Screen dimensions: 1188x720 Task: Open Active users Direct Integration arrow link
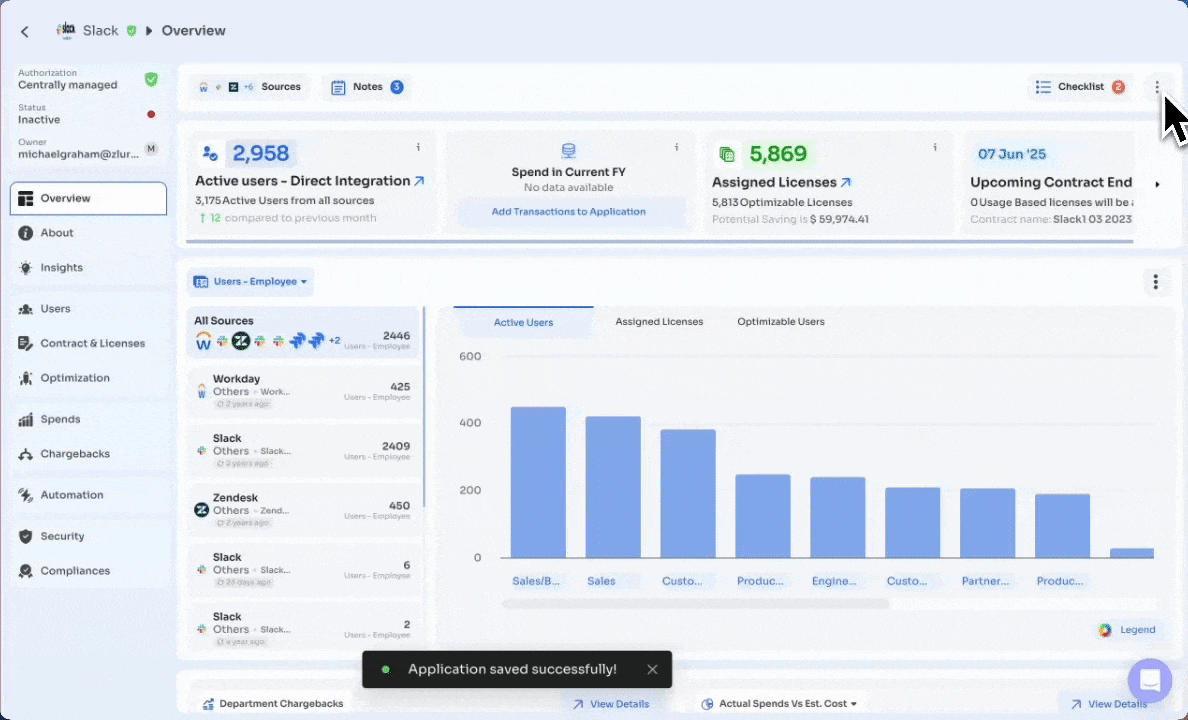coord(419,181)
